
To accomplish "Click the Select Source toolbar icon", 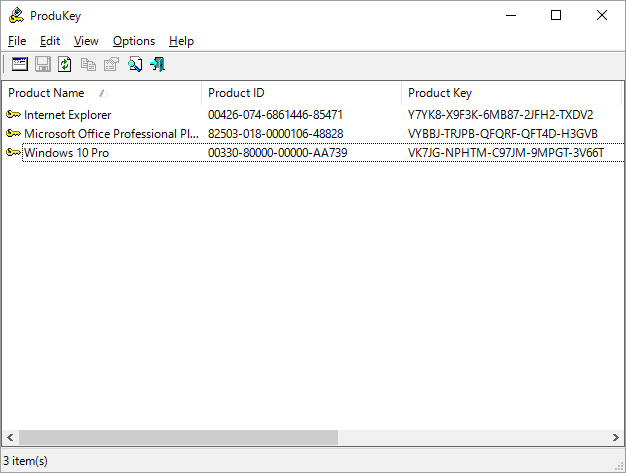I will pos(20,65).
